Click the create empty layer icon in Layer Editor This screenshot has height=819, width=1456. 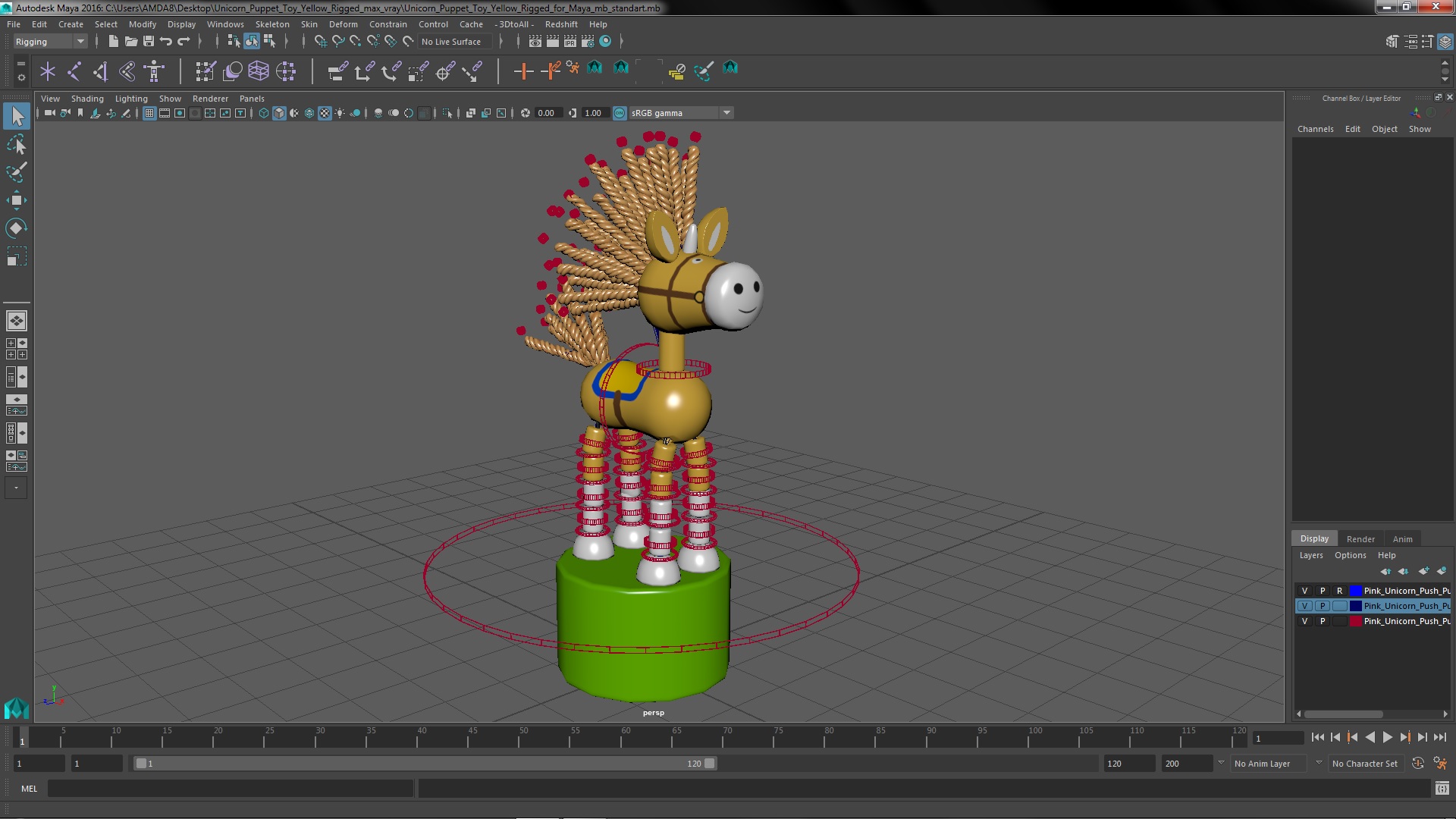tap(1423, 571)
